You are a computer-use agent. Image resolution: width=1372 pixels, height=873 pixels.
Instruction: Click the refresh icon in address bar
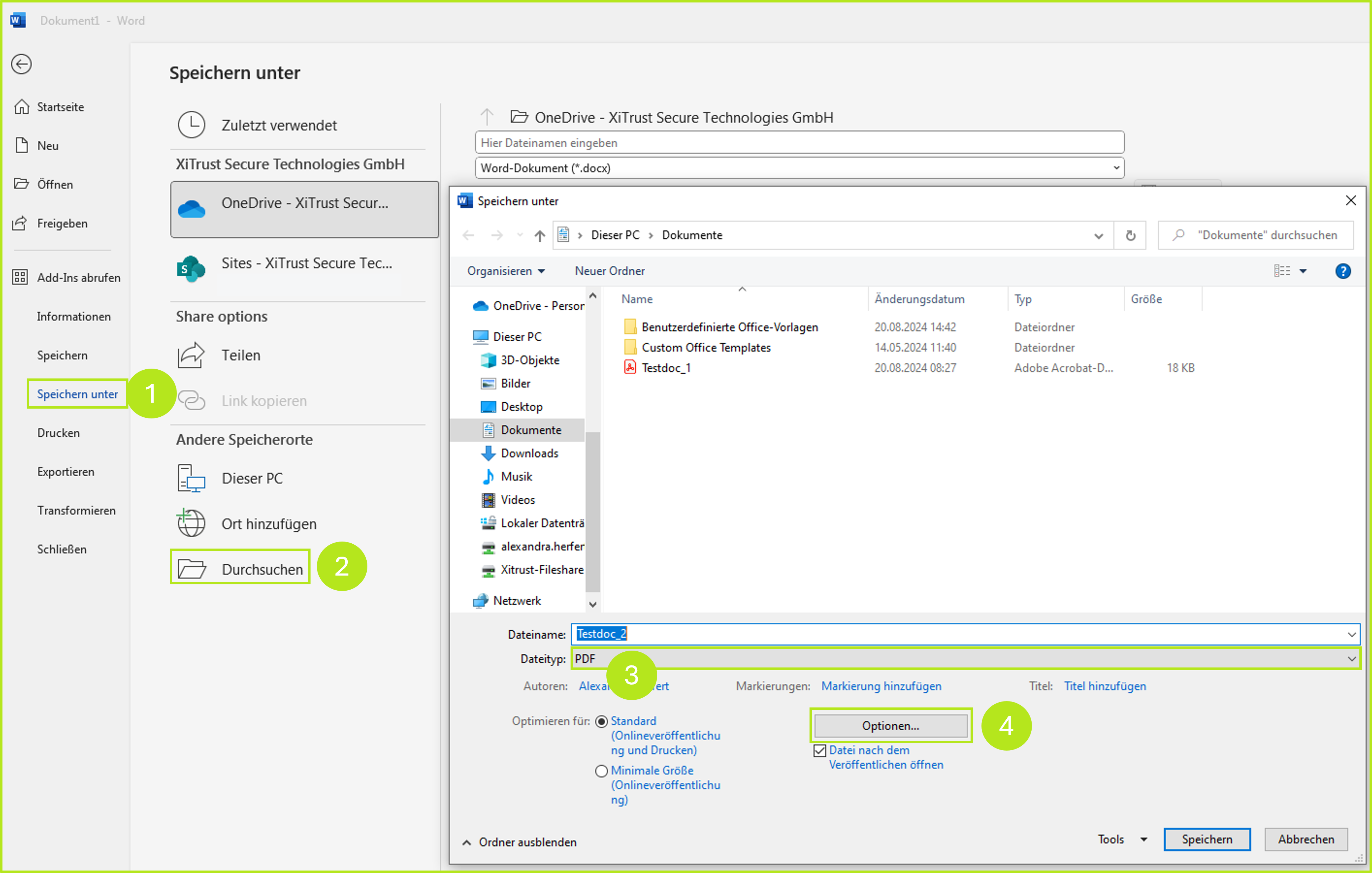pyautogui.click(x=1131, y=235)
